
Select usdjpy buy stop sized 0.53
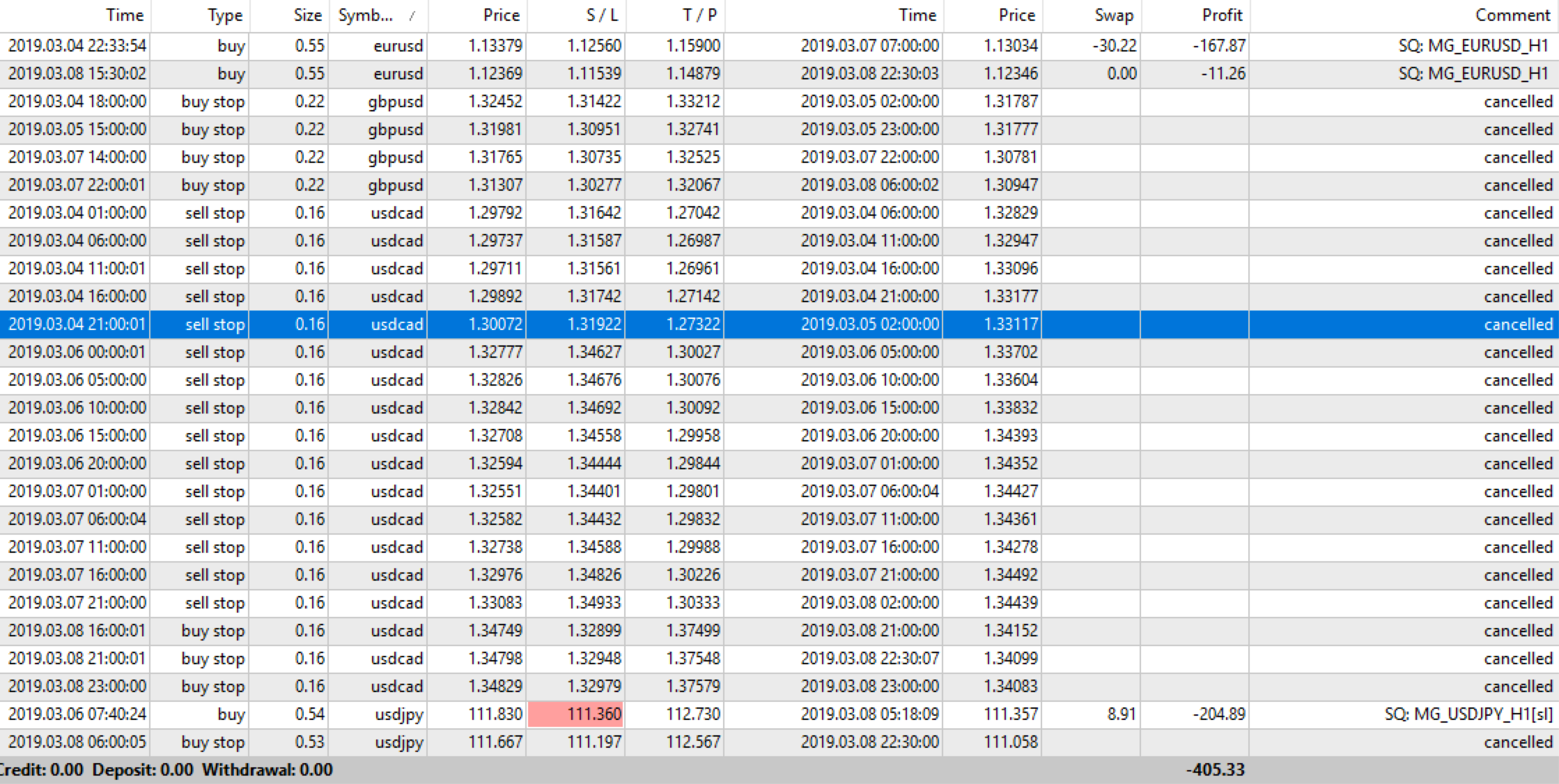click(309, 742)
